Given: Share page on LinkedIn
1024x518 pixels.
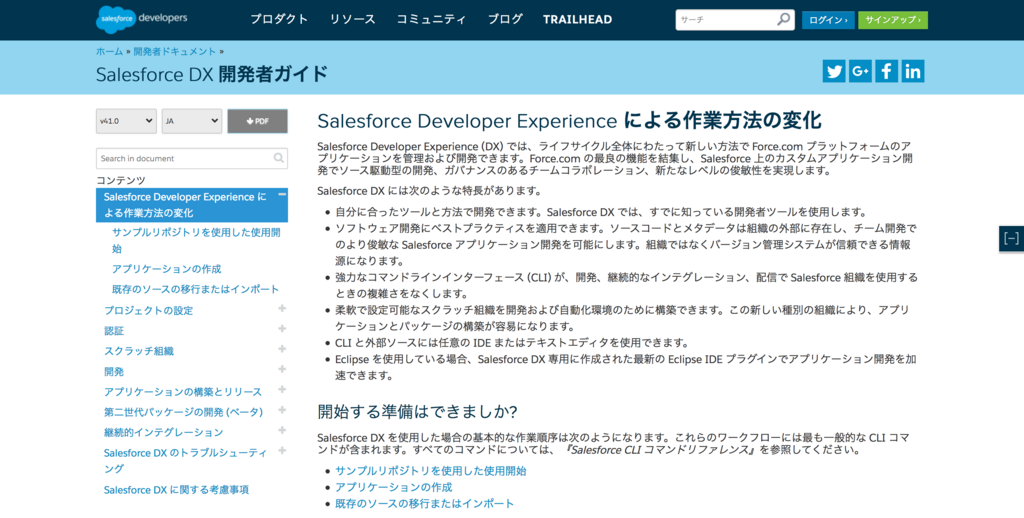Looking at the screenshot, I should (x=913, y=71).
